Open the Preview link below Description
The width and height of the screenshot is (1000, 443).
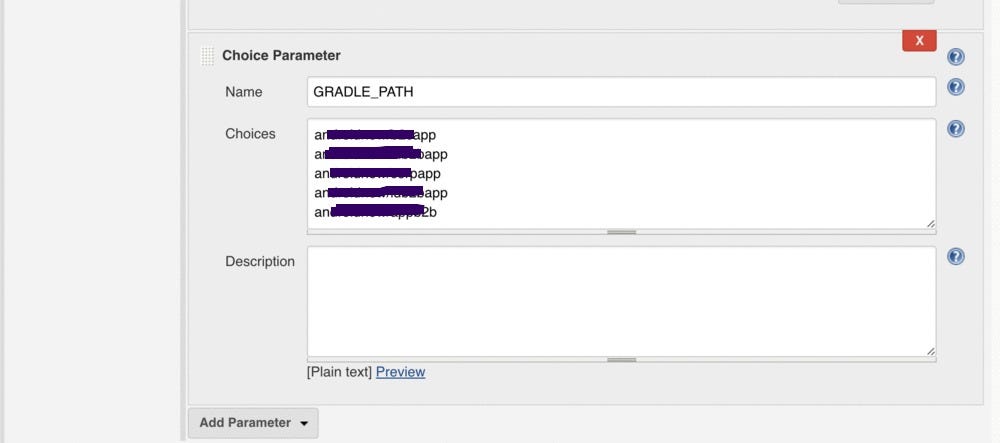click(400, 372)
